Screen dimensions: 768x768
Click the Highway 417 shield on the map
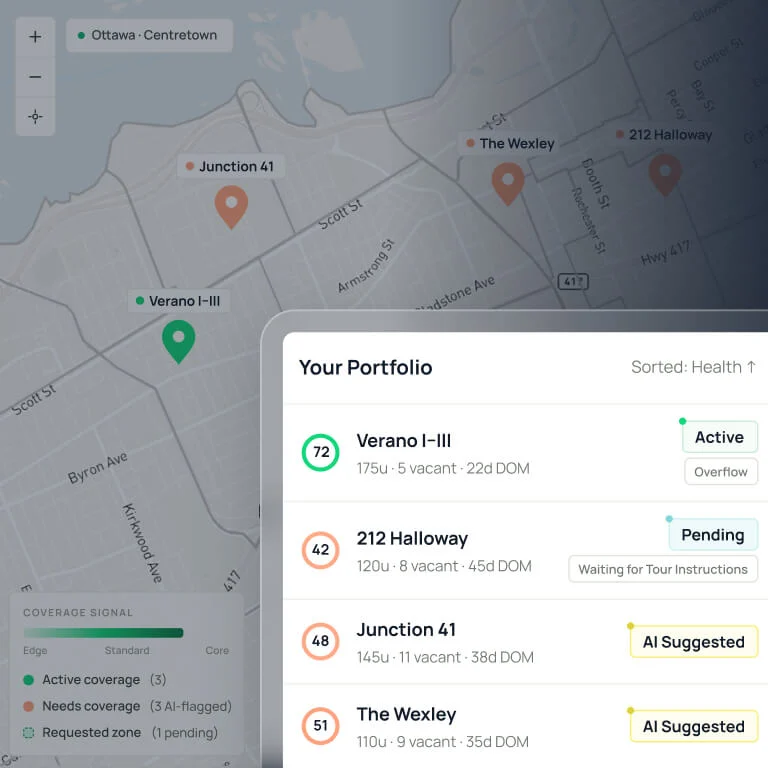(574, 282)
